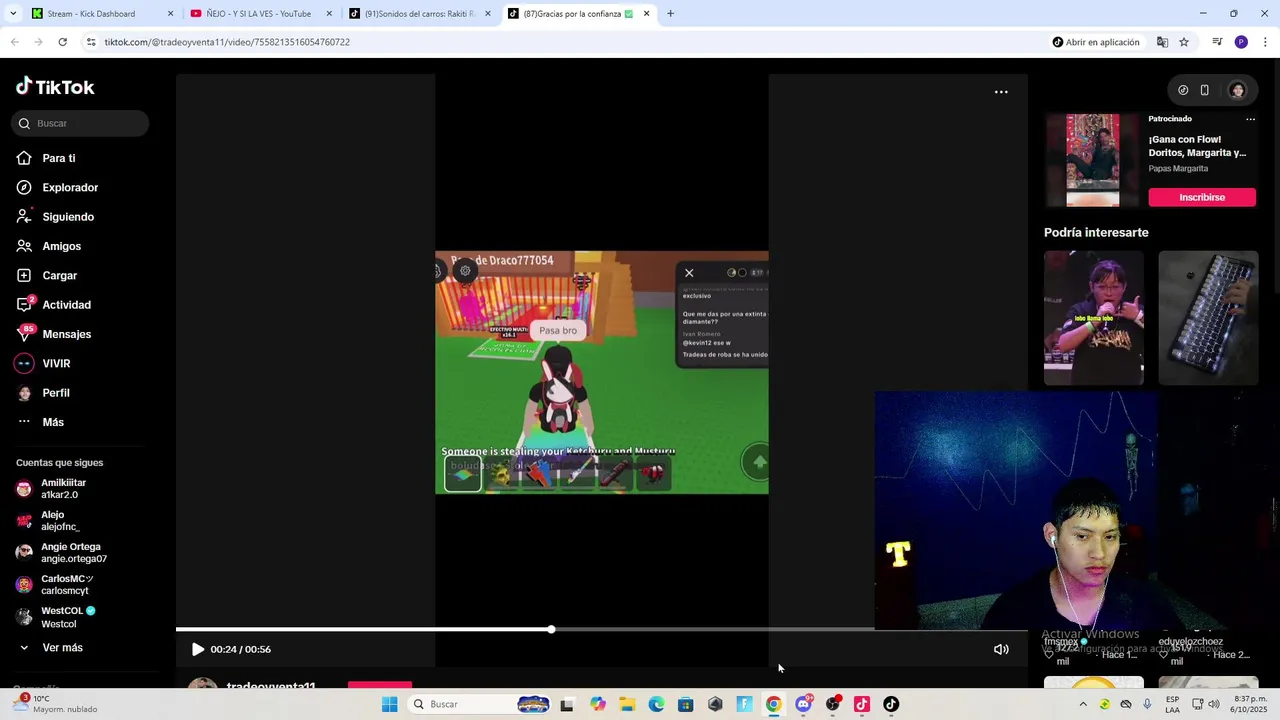
Task: Open the weather widget on the taskbar
Action: coord(56,704)
